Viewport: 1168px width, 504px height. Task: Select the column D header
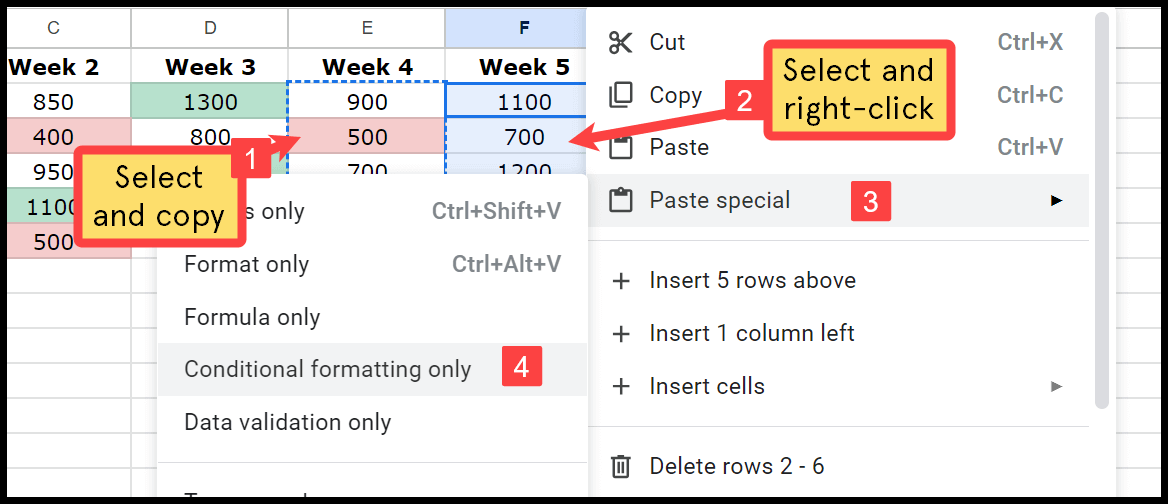[x=210, y=28]
